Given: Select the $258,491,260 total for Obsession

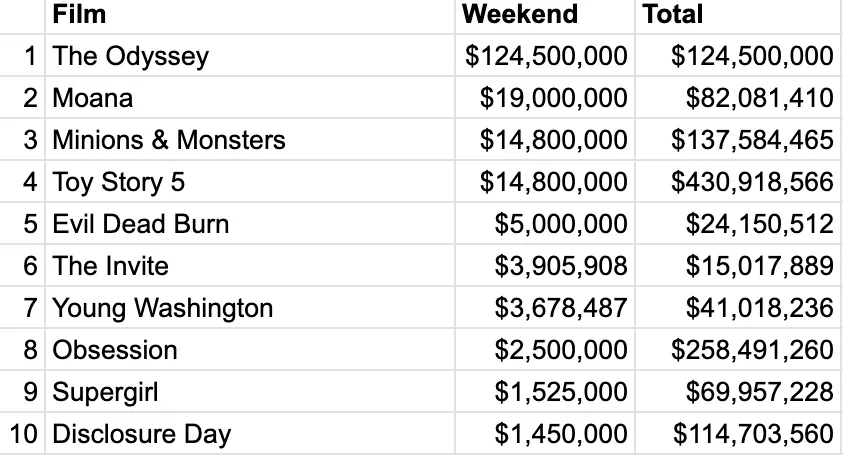Looking at the screenshot, I should coord(739,349).
